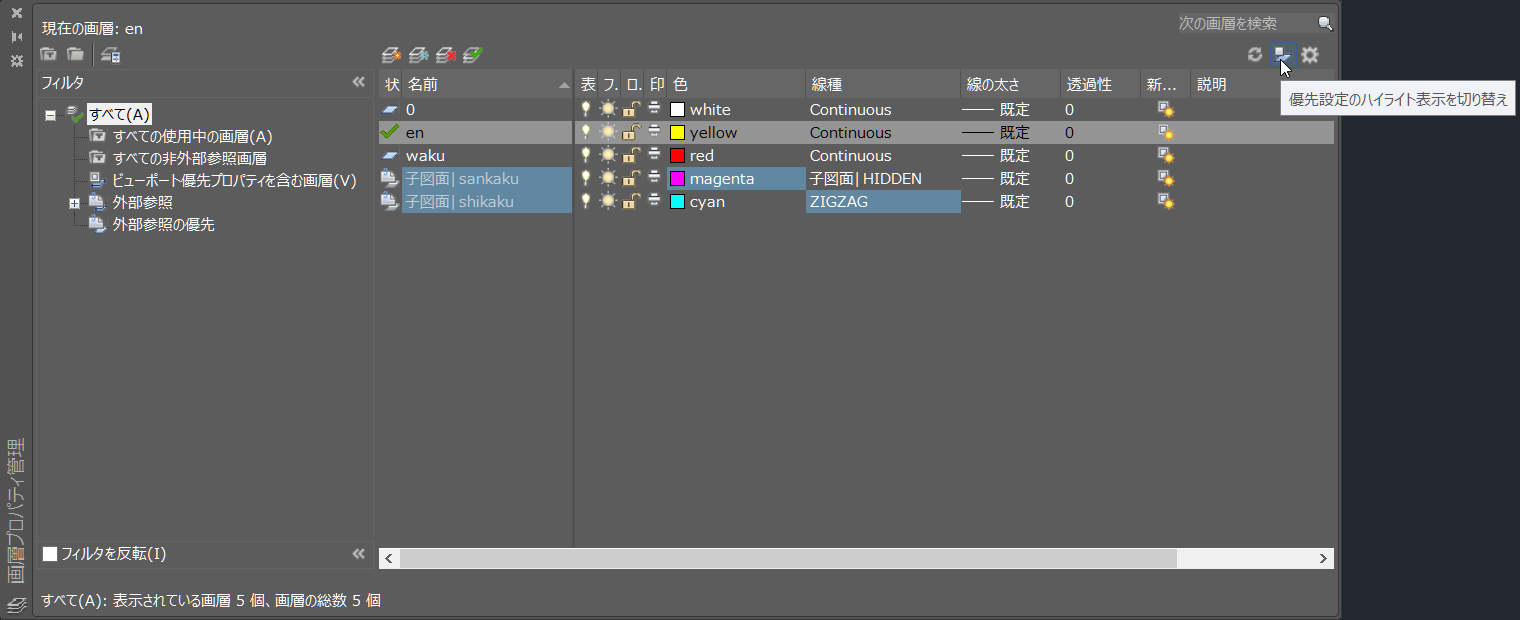Image resolution: width=1520 pixels, height=620 pixels.
Task: Click the 状 status column header
Action: click(391, 85)
